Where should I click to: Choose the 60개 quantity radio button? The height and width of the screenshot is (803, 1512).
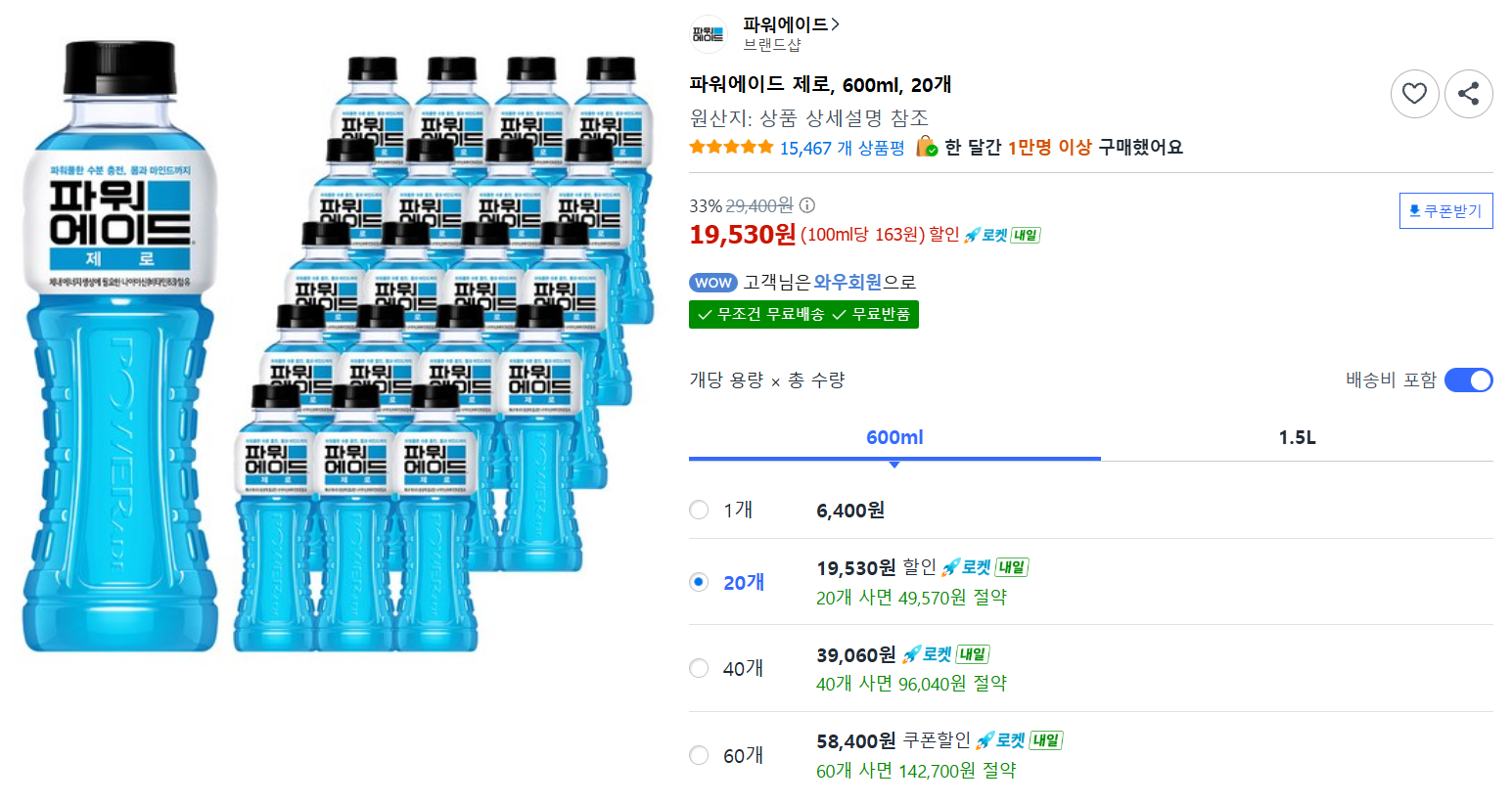pyautogui.click(x=699, y=755)
